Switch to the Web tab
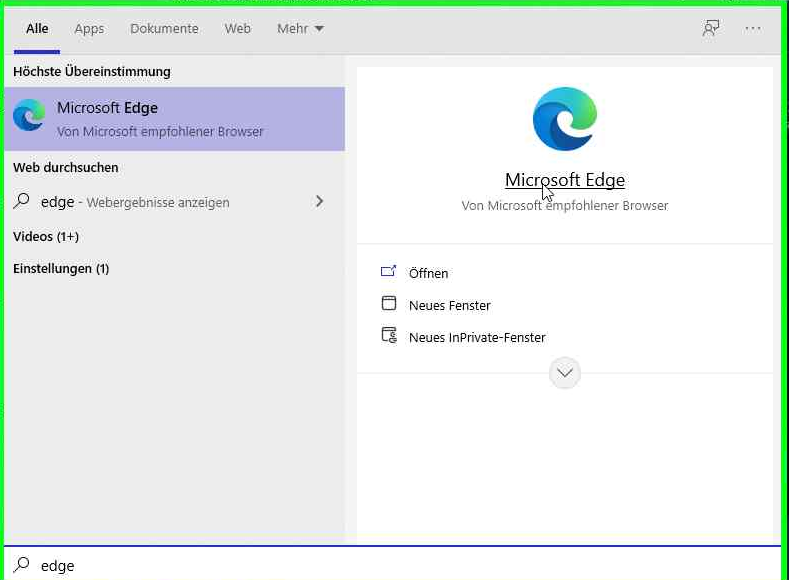789x580 pixels. point(238,29)
